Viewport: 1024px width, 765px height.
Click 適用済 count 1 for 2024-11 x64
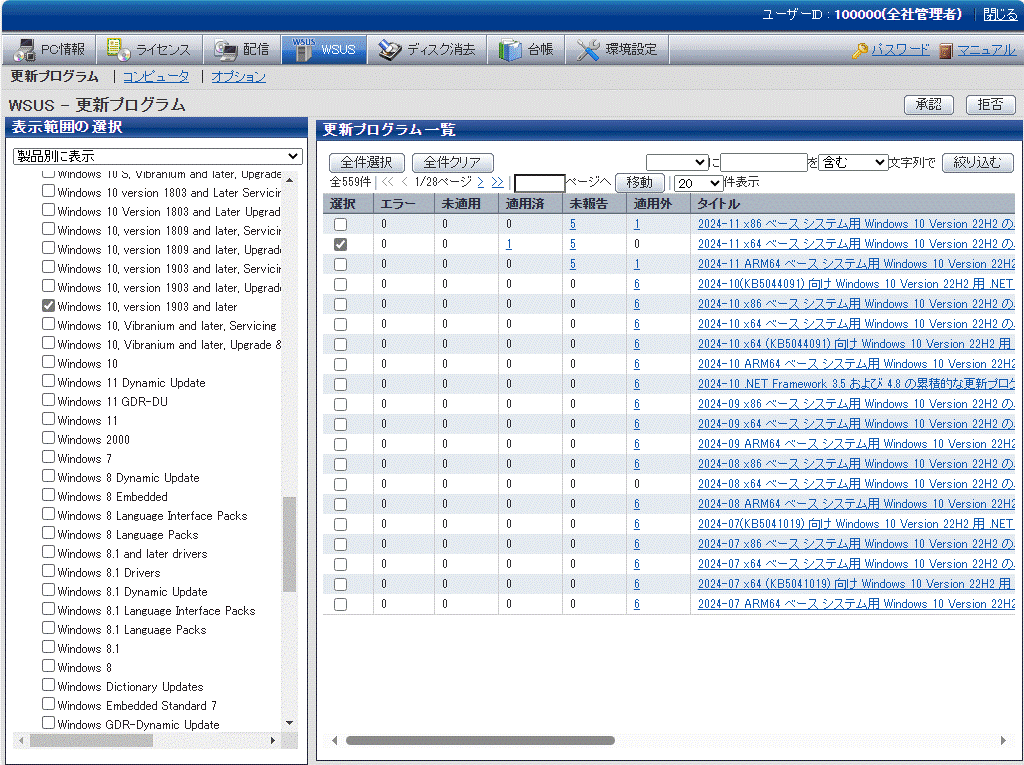(x=509, y=244)
